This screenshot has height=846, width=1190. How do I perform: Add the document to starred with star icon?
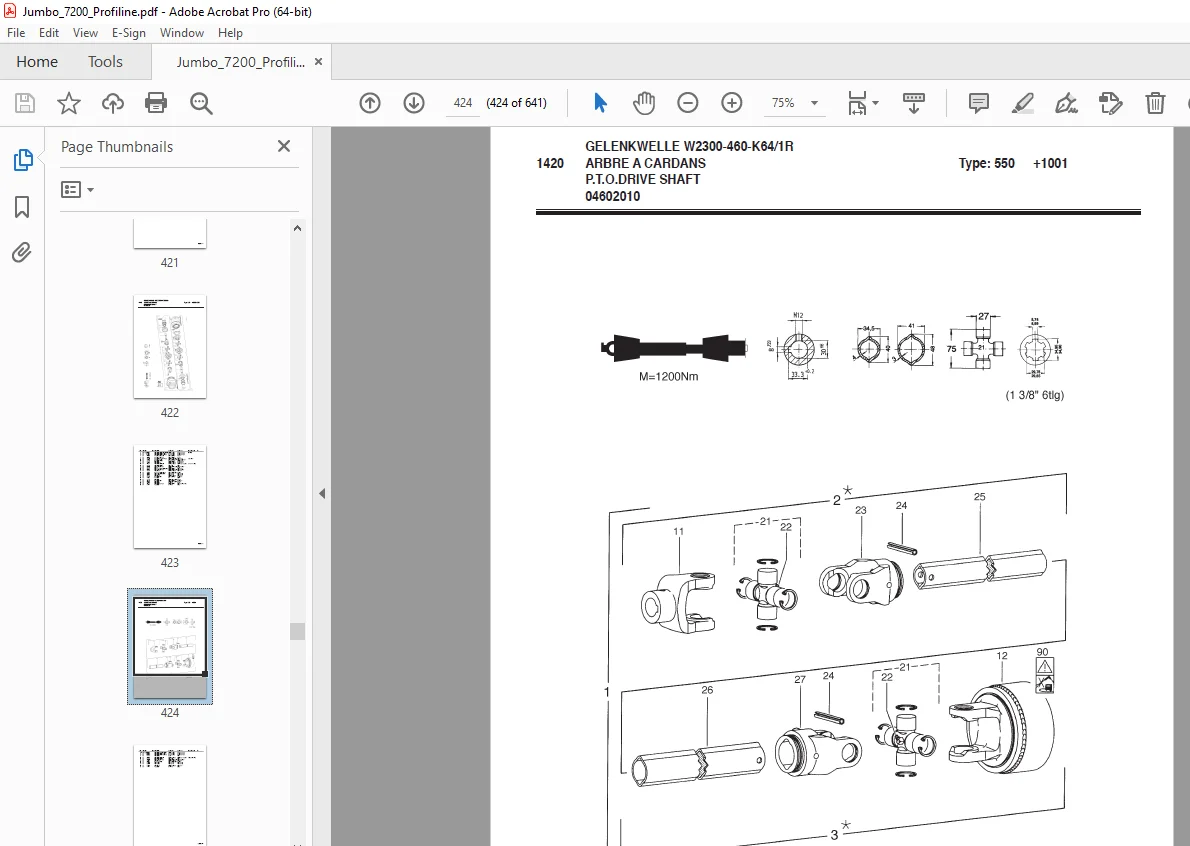69,103
